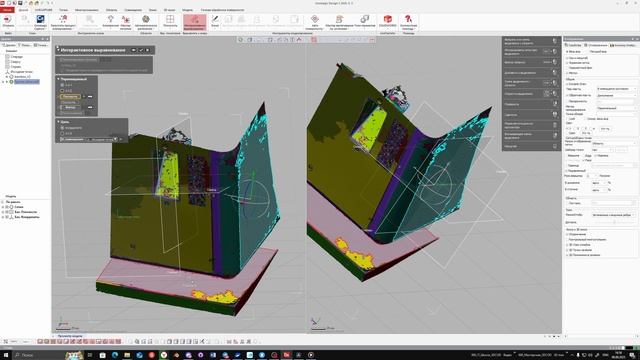The width and height of the screenshot is (640, 360).
Task: Click the highlighted Plane field in alignment dialog
Action: coord(70,97)
